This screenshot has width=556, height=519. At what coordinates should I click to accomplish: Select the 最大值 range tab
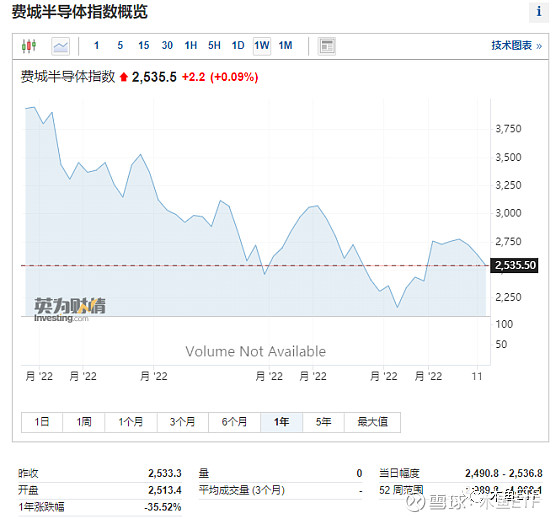pos(372,422)
